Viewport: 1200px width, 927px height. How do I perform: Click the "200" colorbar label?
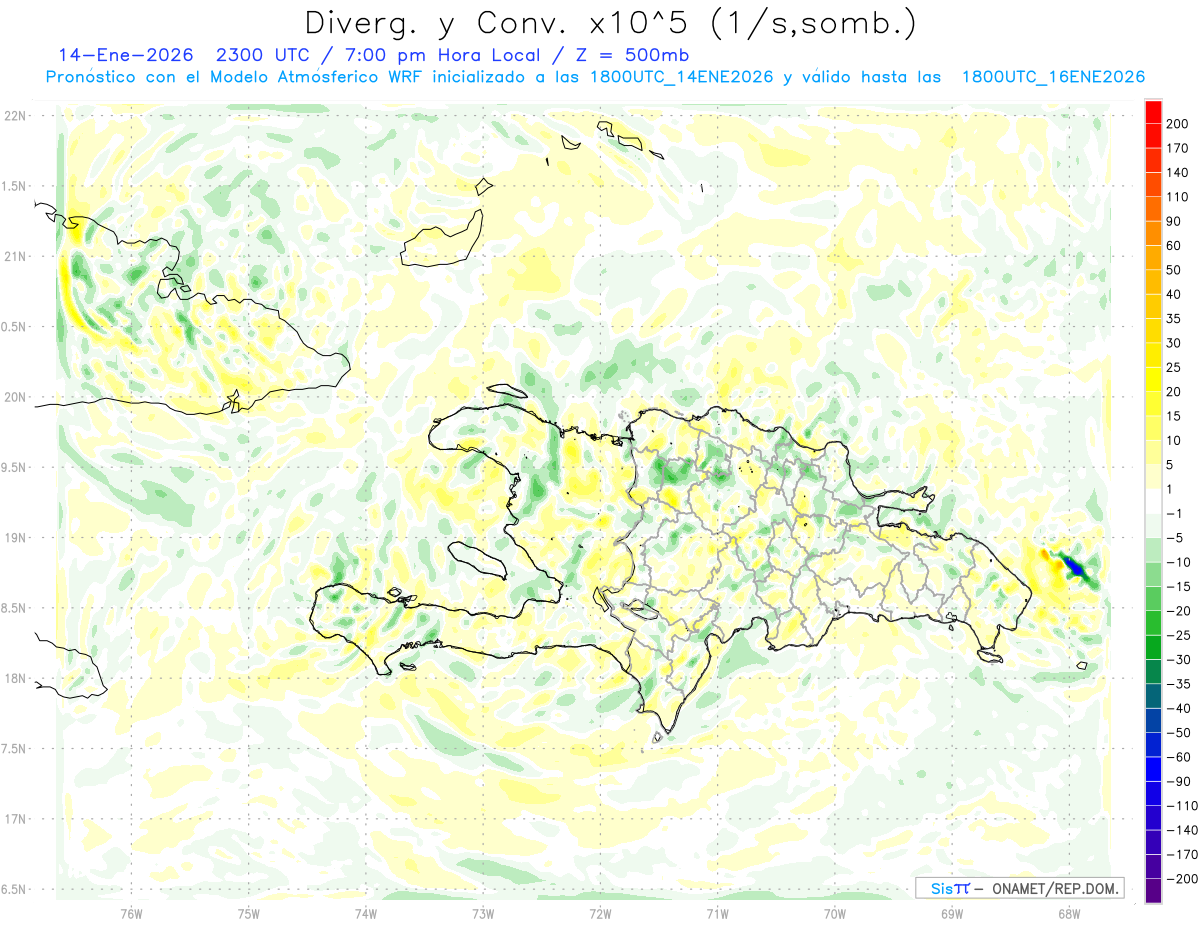[1178, 124]
